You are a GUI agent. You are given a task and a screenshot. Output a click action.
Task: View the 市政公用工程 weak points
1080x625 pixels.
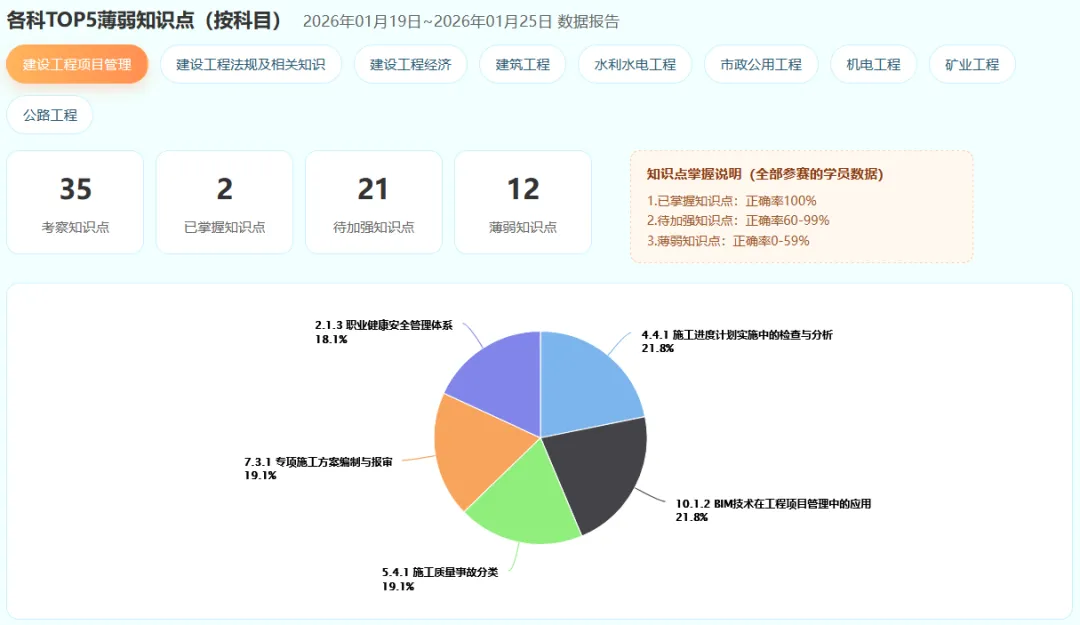coord(761,63)
